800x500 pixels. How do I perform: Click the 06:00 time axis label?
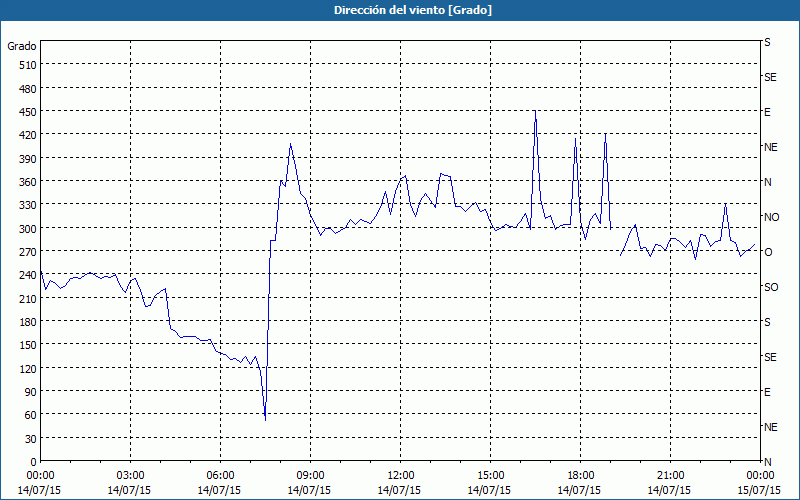[220, 476]
